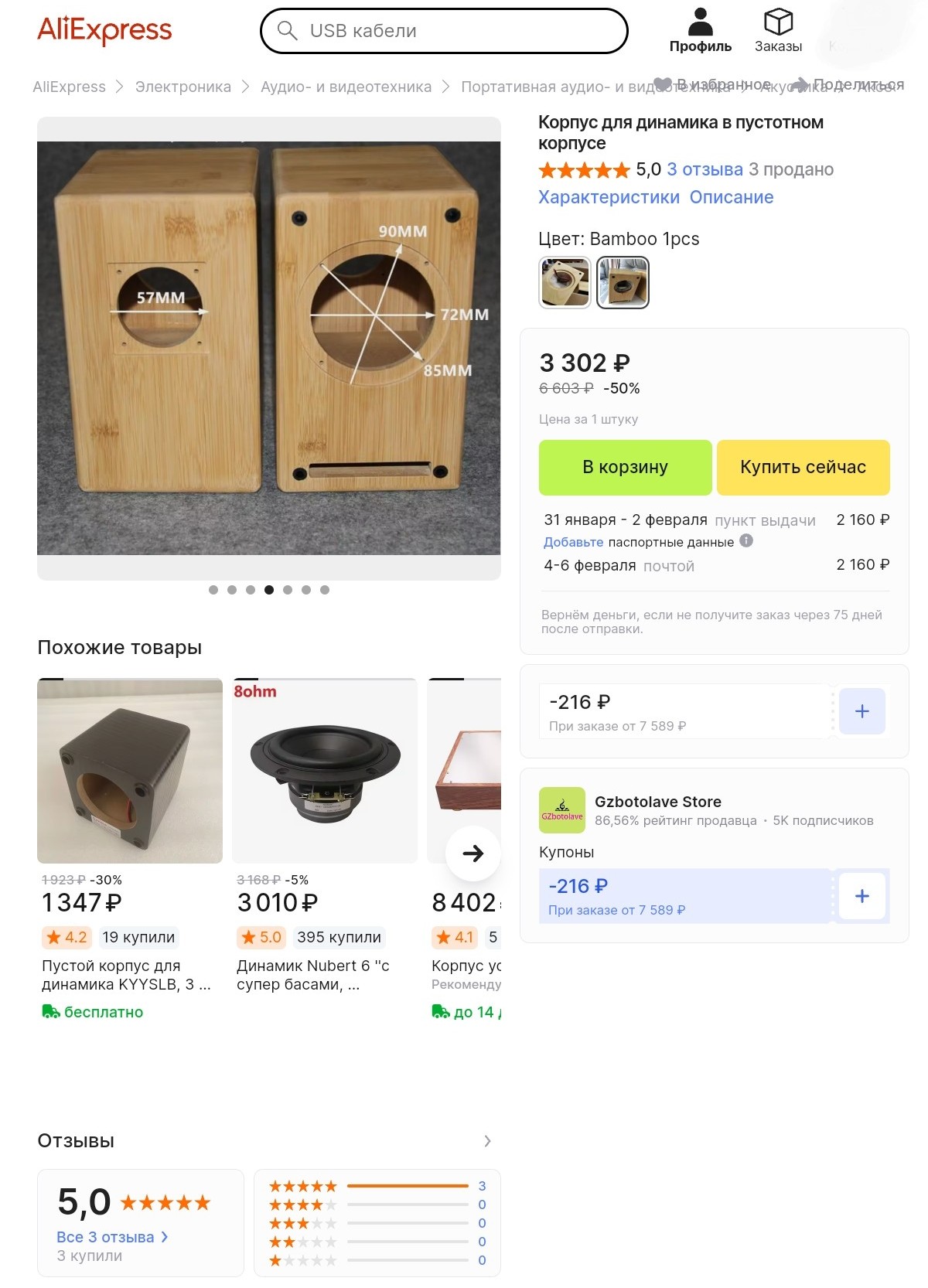Add the -216 ₽ store coupon

click(861, 896)
